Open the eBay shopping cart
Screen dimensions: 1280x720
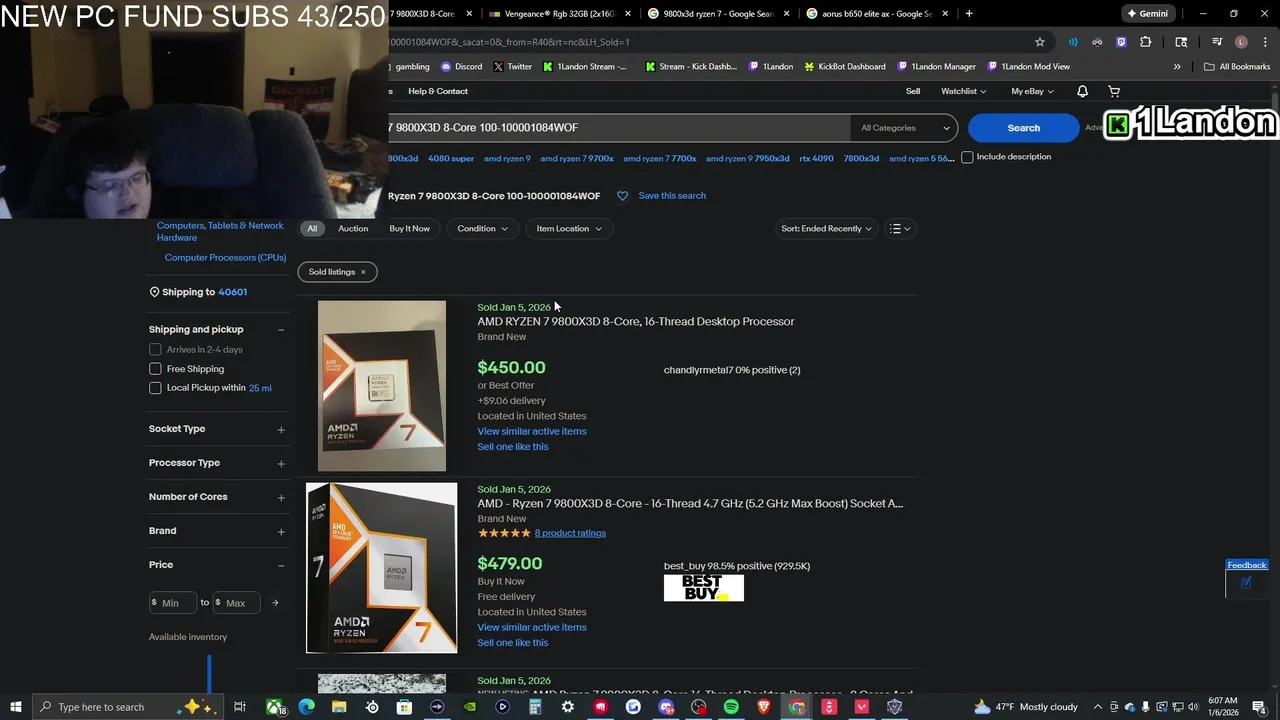point(1114,91)
